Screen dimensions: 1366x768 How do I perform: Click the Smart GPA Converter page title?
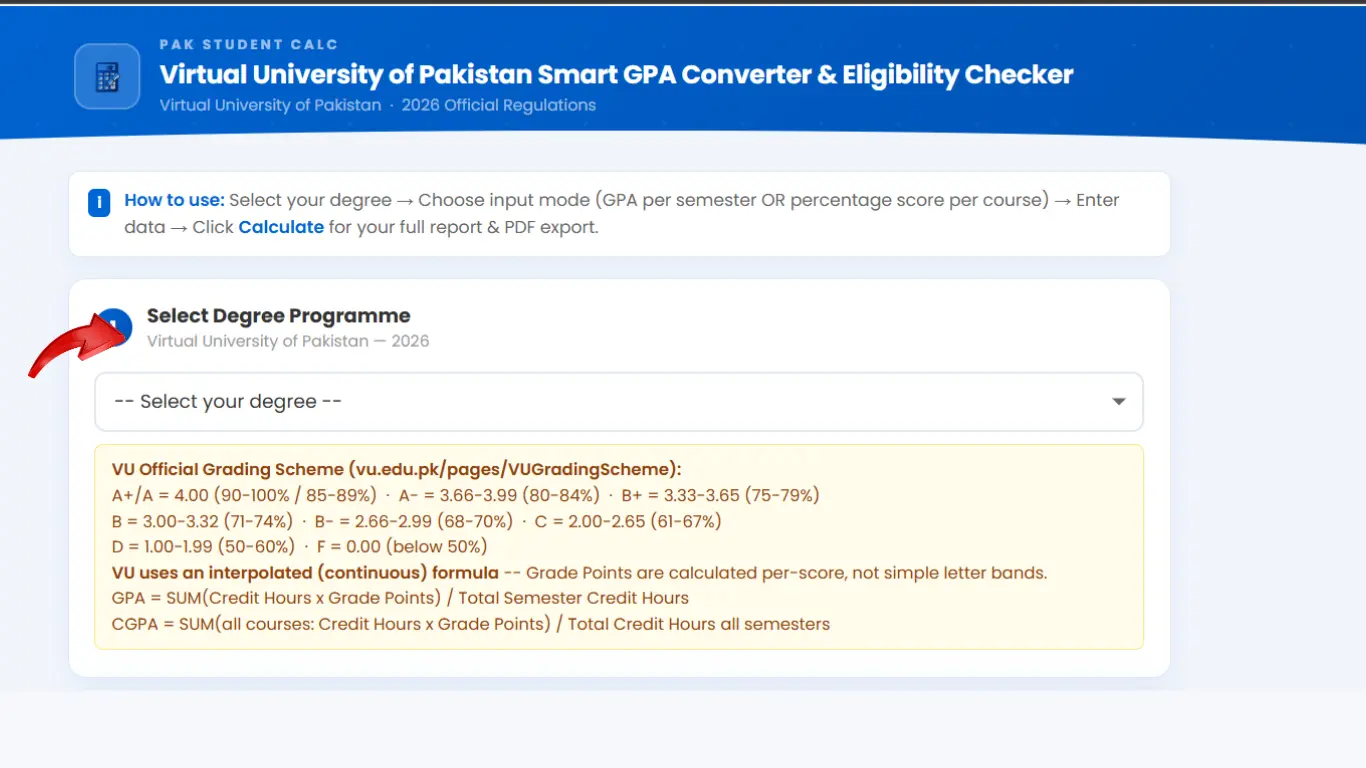pos(616,74)
